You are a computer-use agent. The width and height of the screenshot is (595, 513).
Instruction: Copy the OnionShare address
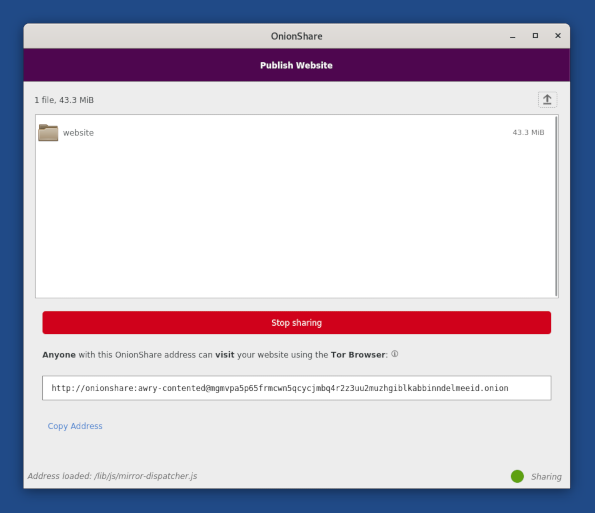pos(75,426)
